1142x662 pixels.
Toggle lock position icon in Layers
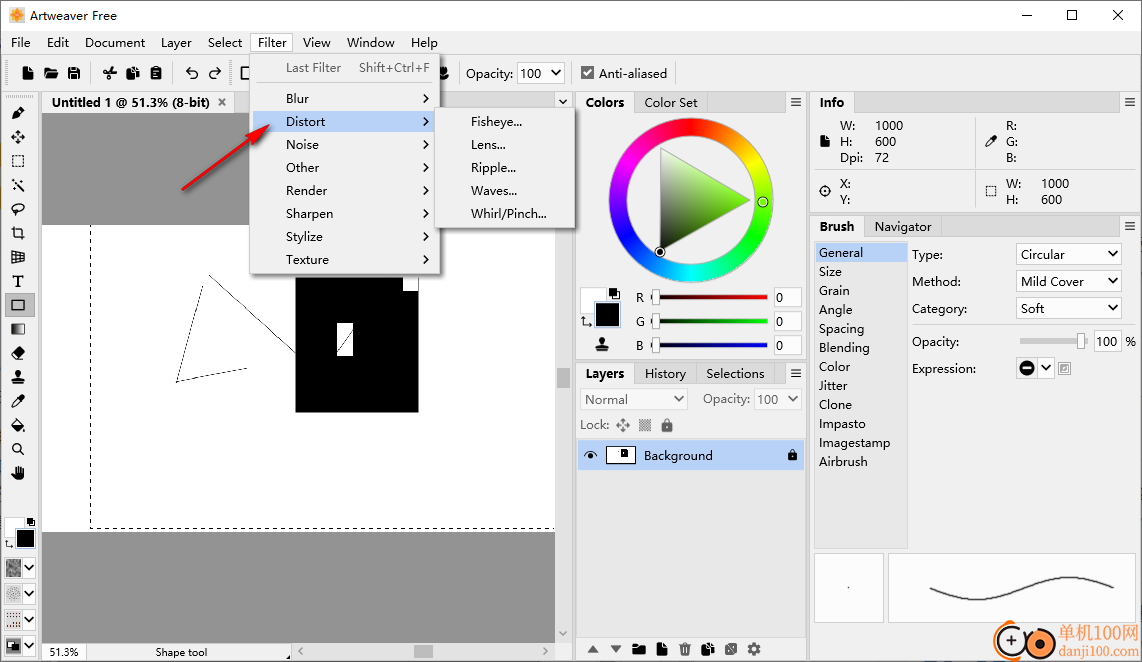coord(623,425)
